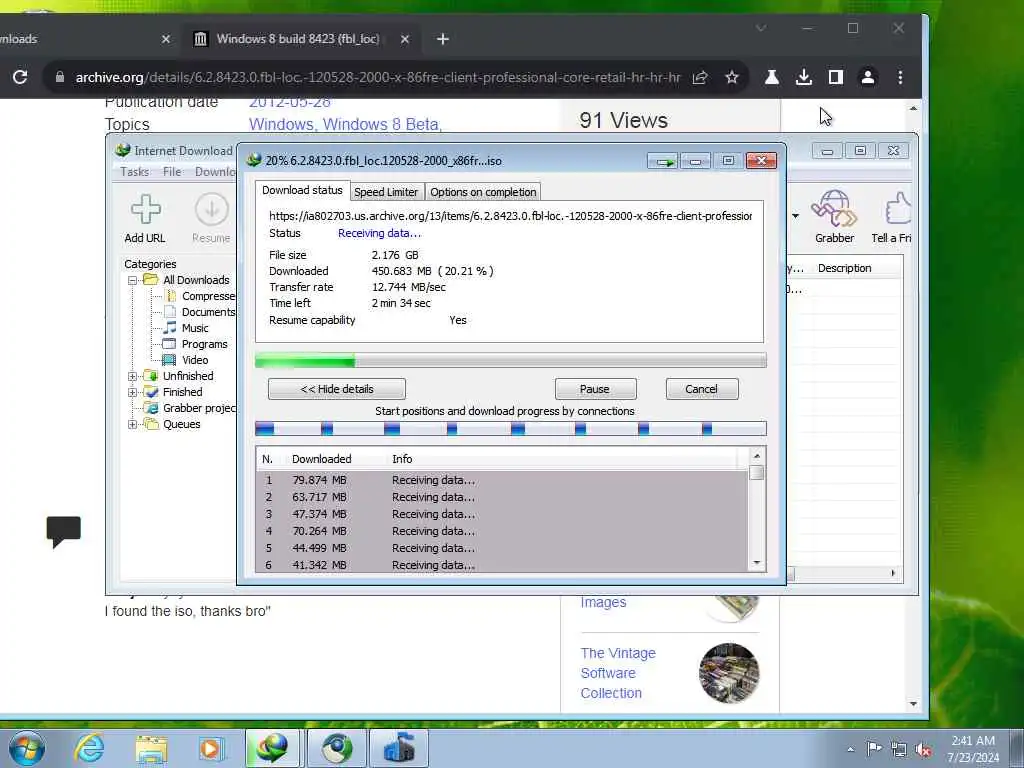This screenshot has height=768, width=1024.
Task: Open the Tasks menu in IDM
Action: pos(135,172)
